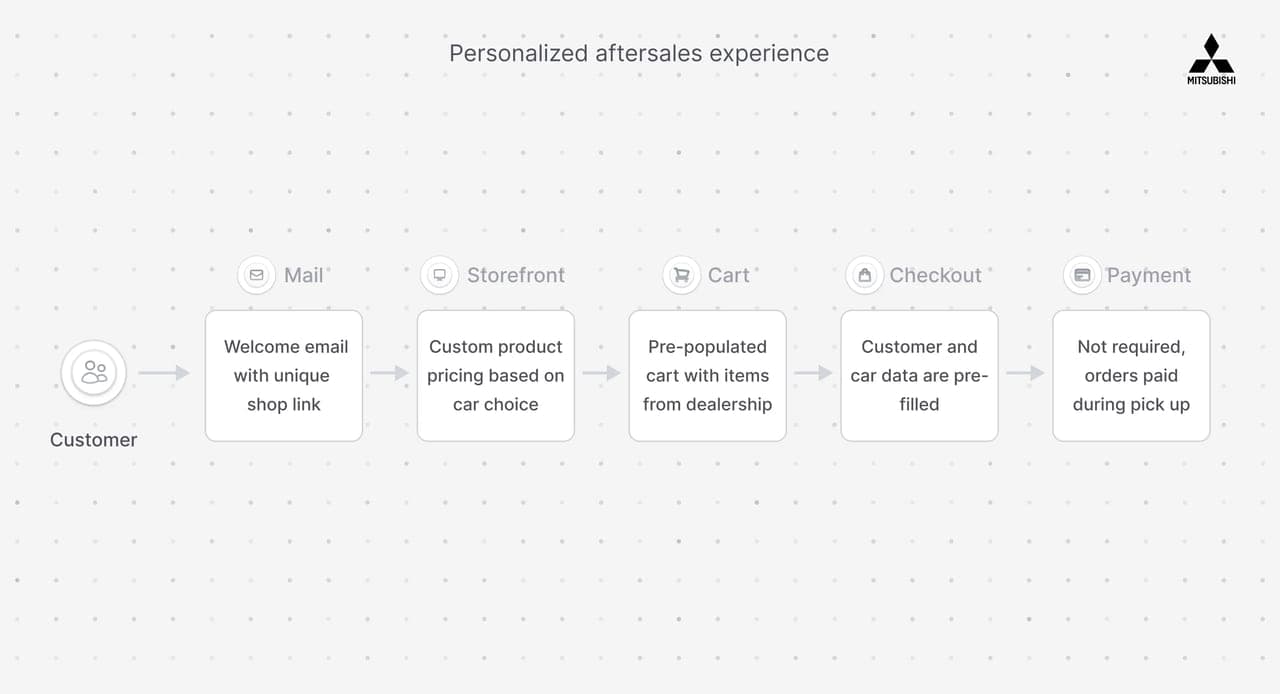1280x694 pixels.
Task: Click the Storefront label text
Action: (516, 275)
